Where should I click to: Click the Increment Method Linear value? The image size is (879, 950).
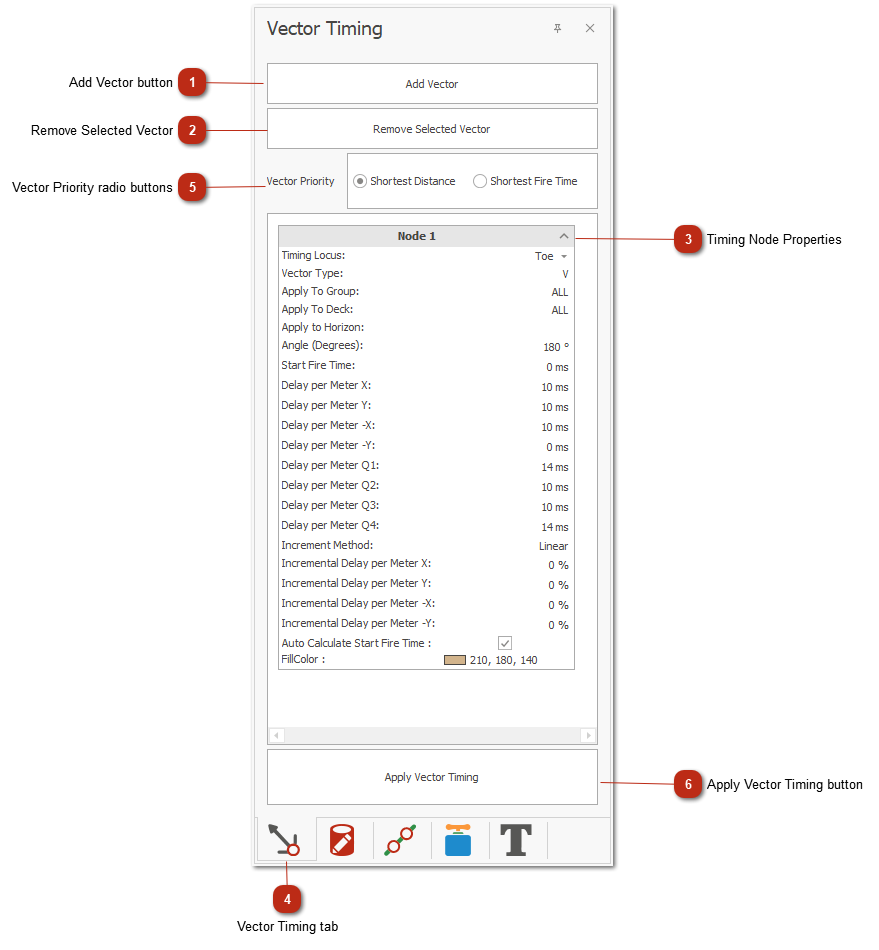(x=553, y=546)
